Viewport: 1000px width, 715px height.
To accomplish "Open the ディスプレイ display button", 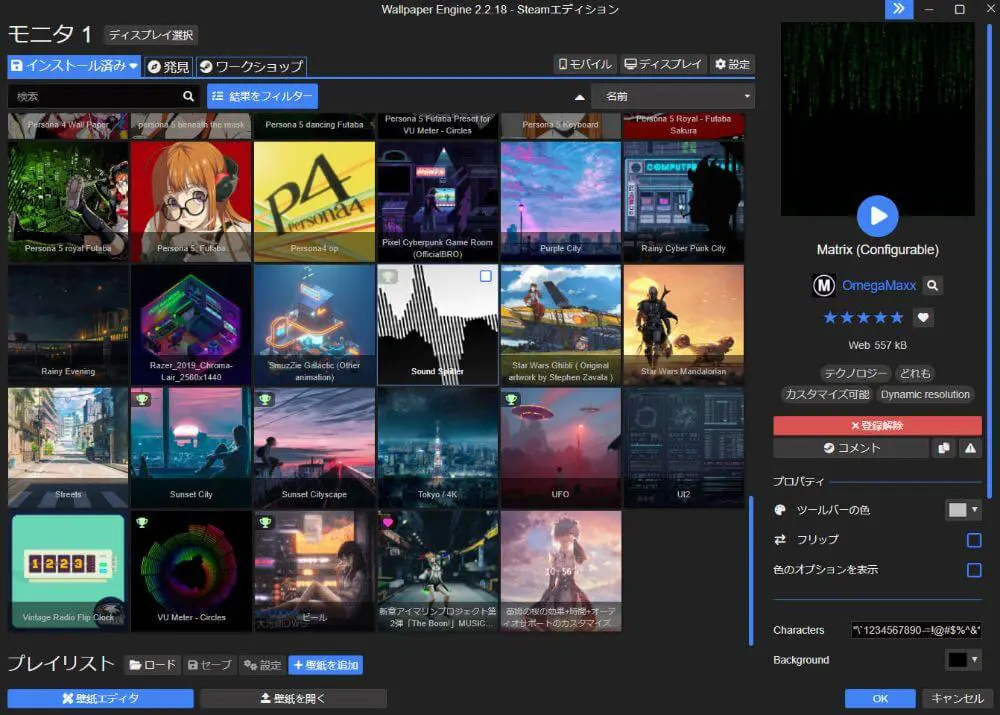I will (x=663, y=64).
